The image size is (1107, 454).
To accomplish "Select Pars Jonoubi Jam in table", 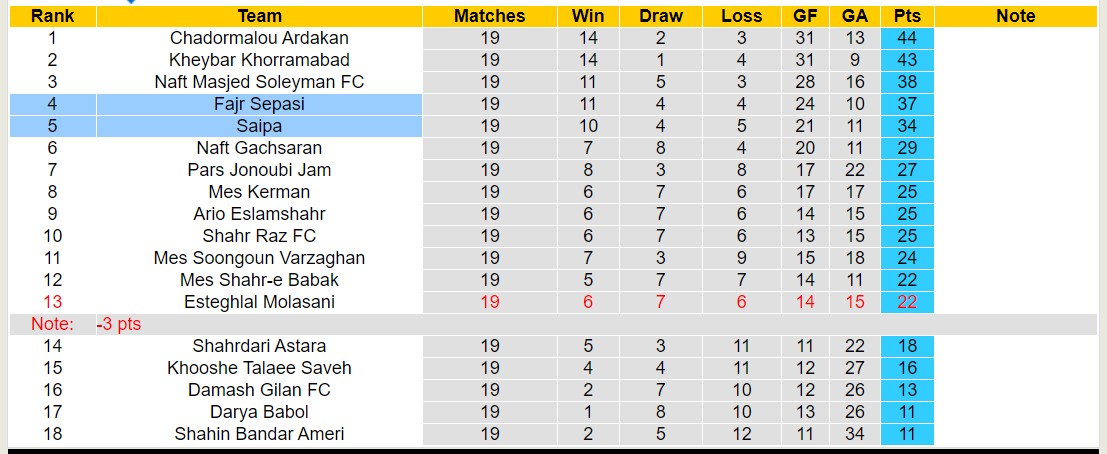I will (259, 170).
